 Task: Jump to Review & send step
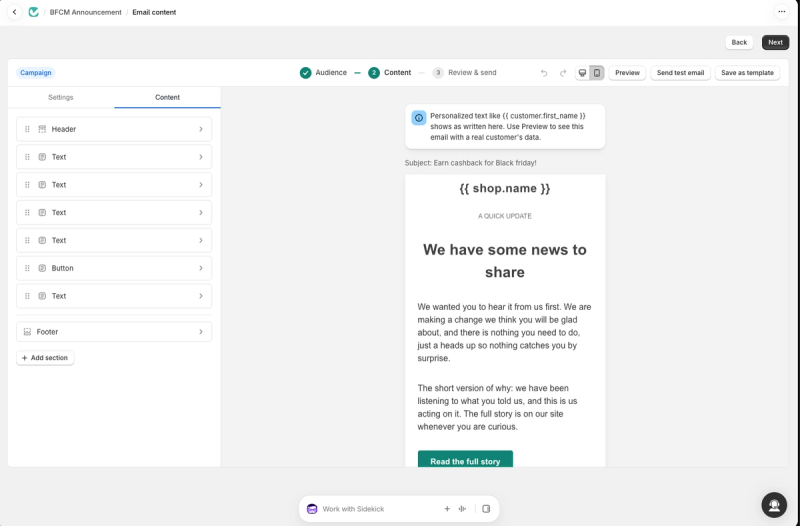[x=464, y=73]
